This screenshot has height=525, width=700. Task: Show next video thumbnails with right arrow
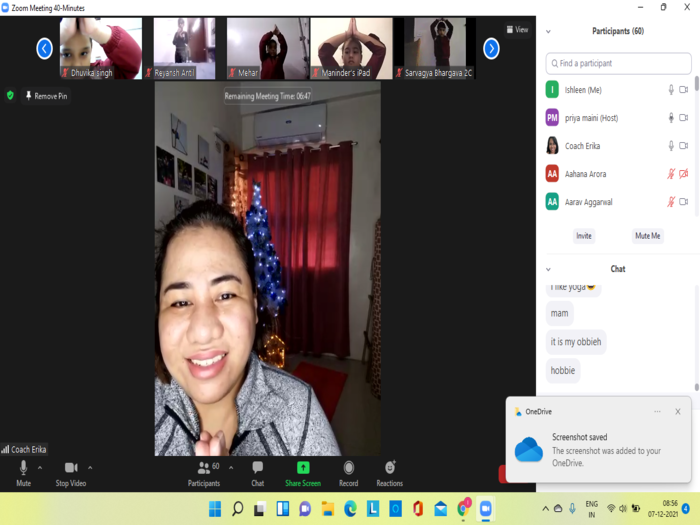491,49
